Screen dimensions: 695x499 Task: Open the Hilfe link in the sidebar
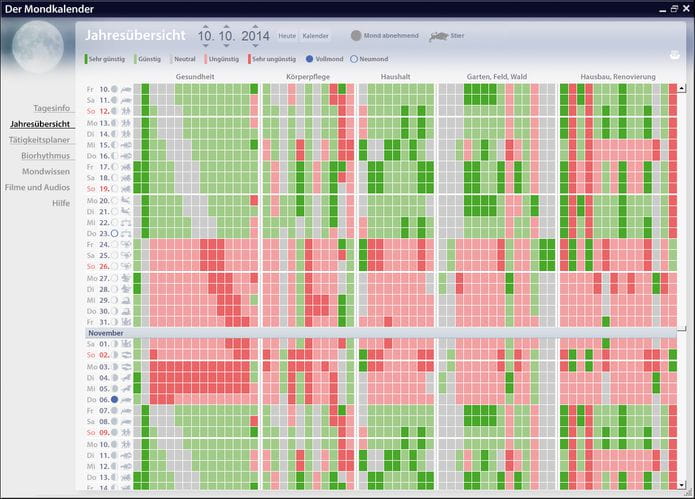pyautogui.click(x=61, y=203)
